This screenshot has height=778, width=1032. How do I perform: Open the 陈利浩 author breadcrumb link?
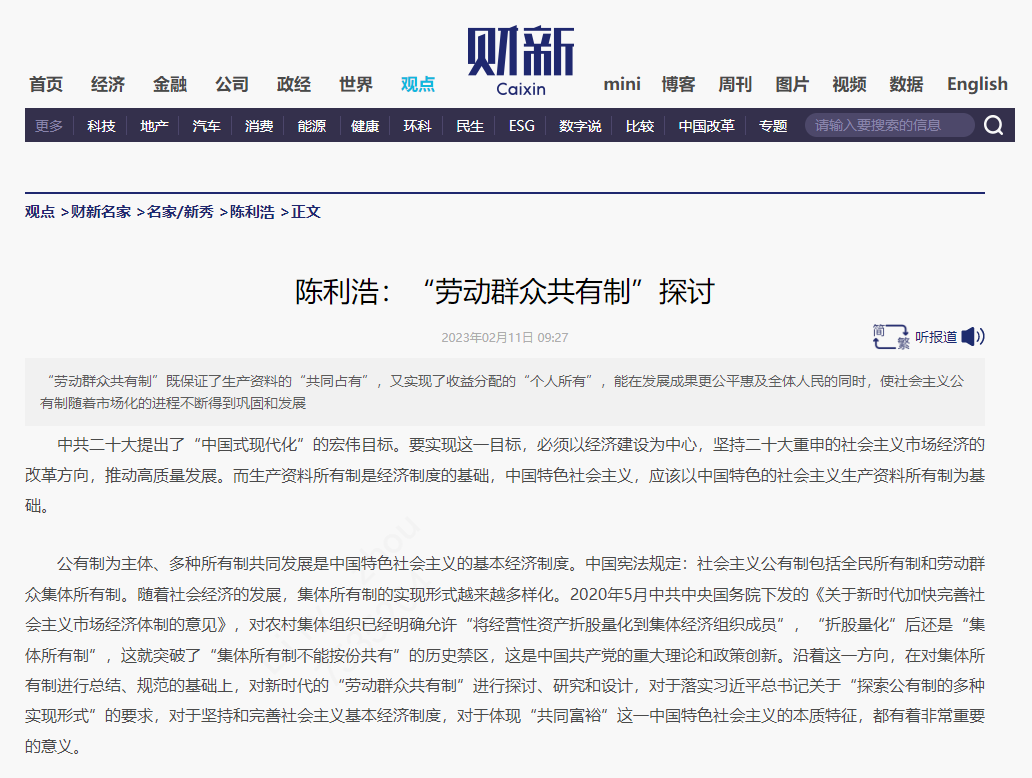click(253, 211)
